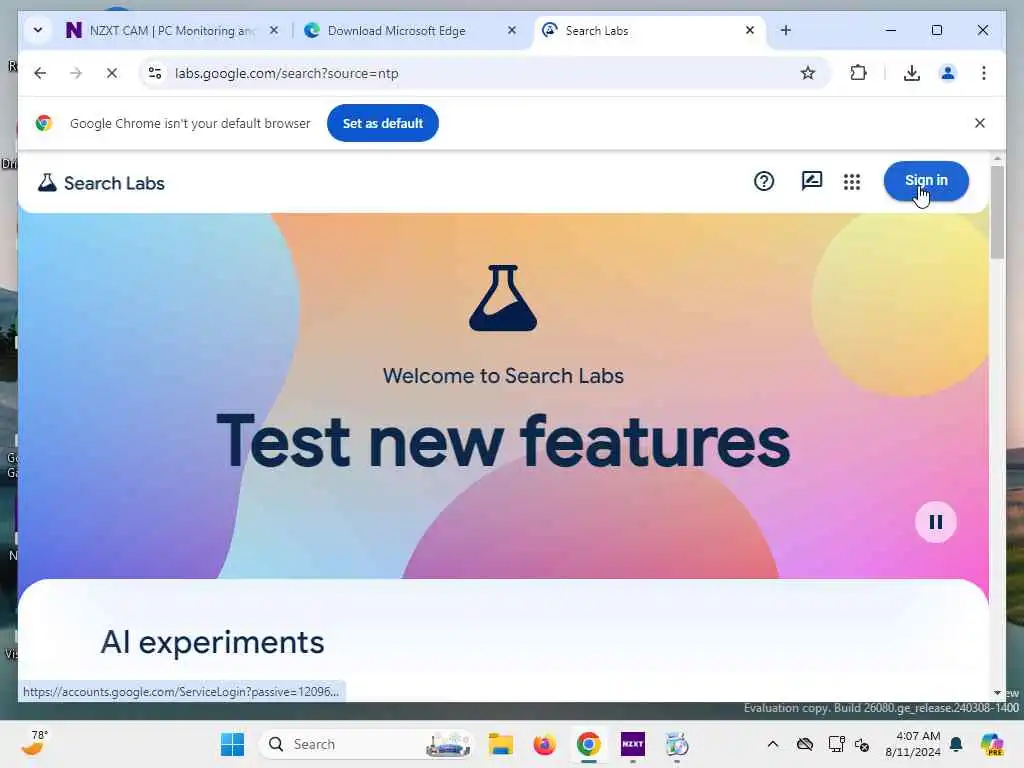The width and height of the screenshot is (1024, 768).
Task: Switch to the NZXT CAM tab
Action: click(x=161, y=30)
